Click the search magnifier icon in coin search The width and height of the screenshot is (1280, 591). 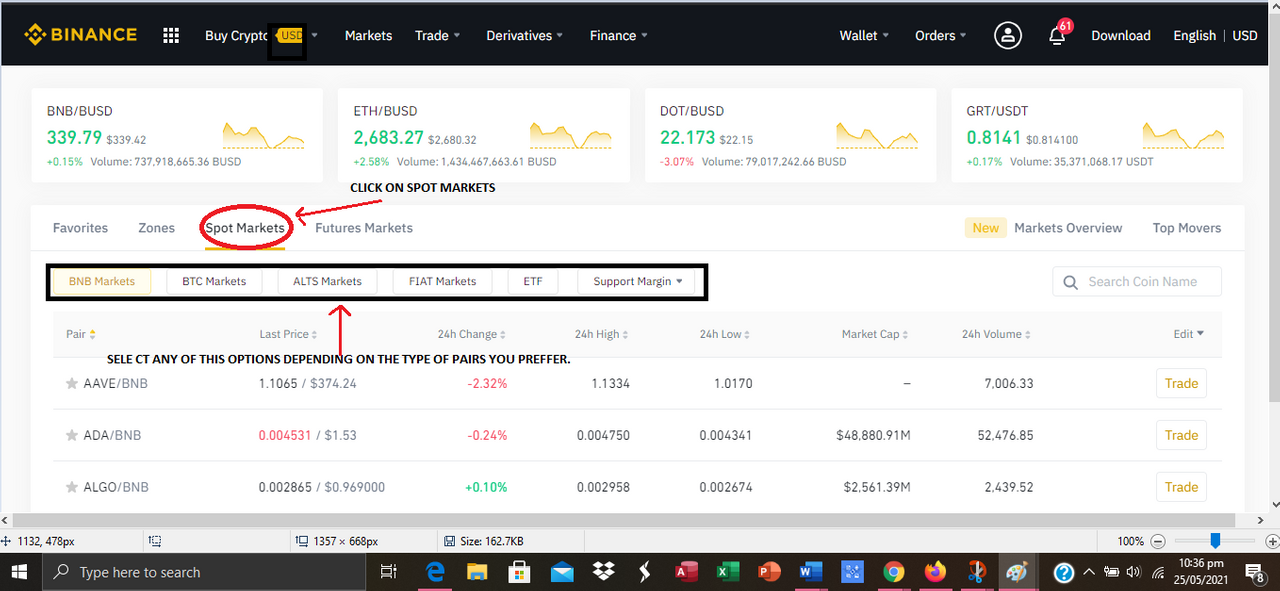point(1071,282)
